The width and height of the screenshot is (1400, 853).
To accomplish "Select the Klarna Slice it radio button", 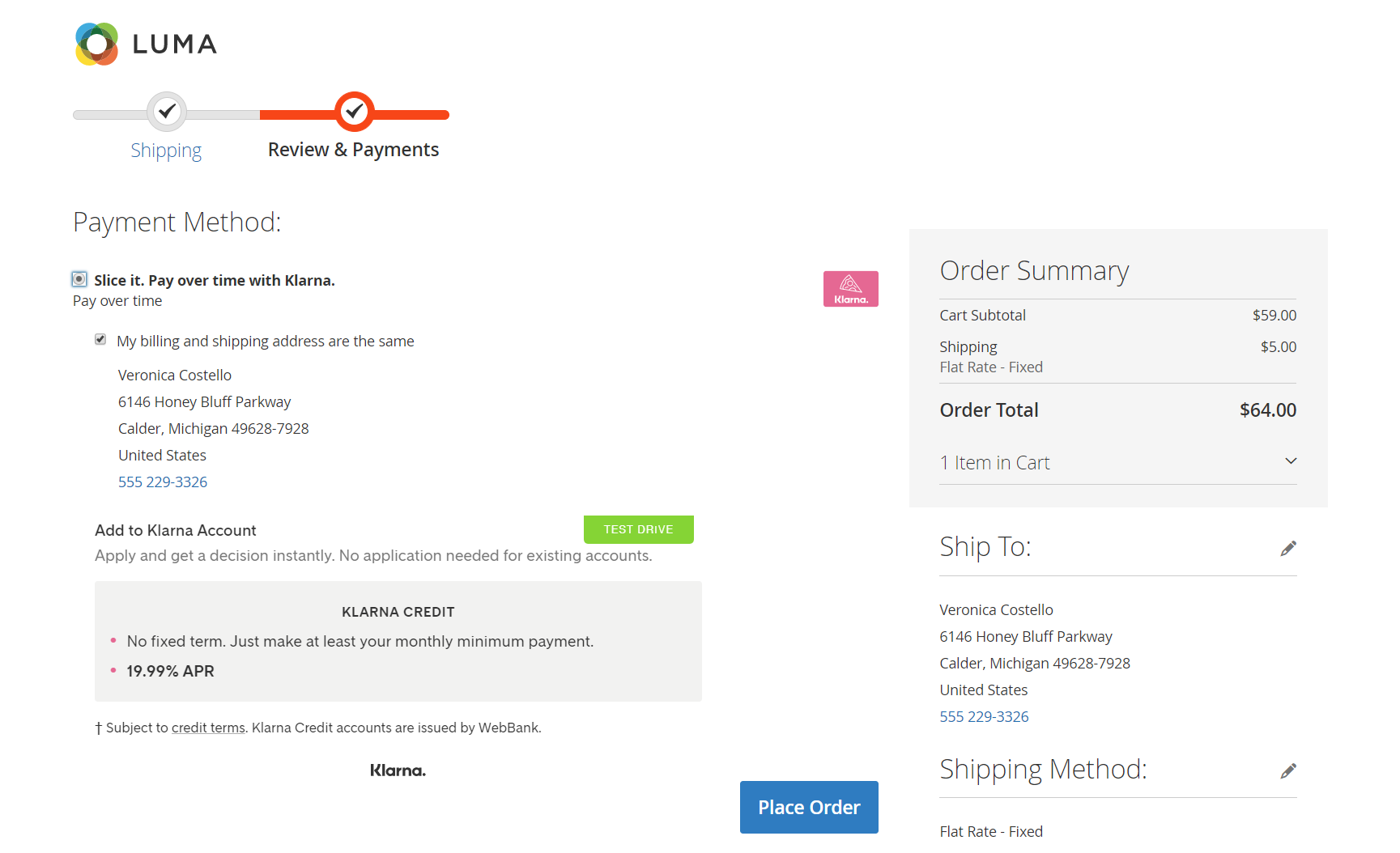I will (79, 279).
